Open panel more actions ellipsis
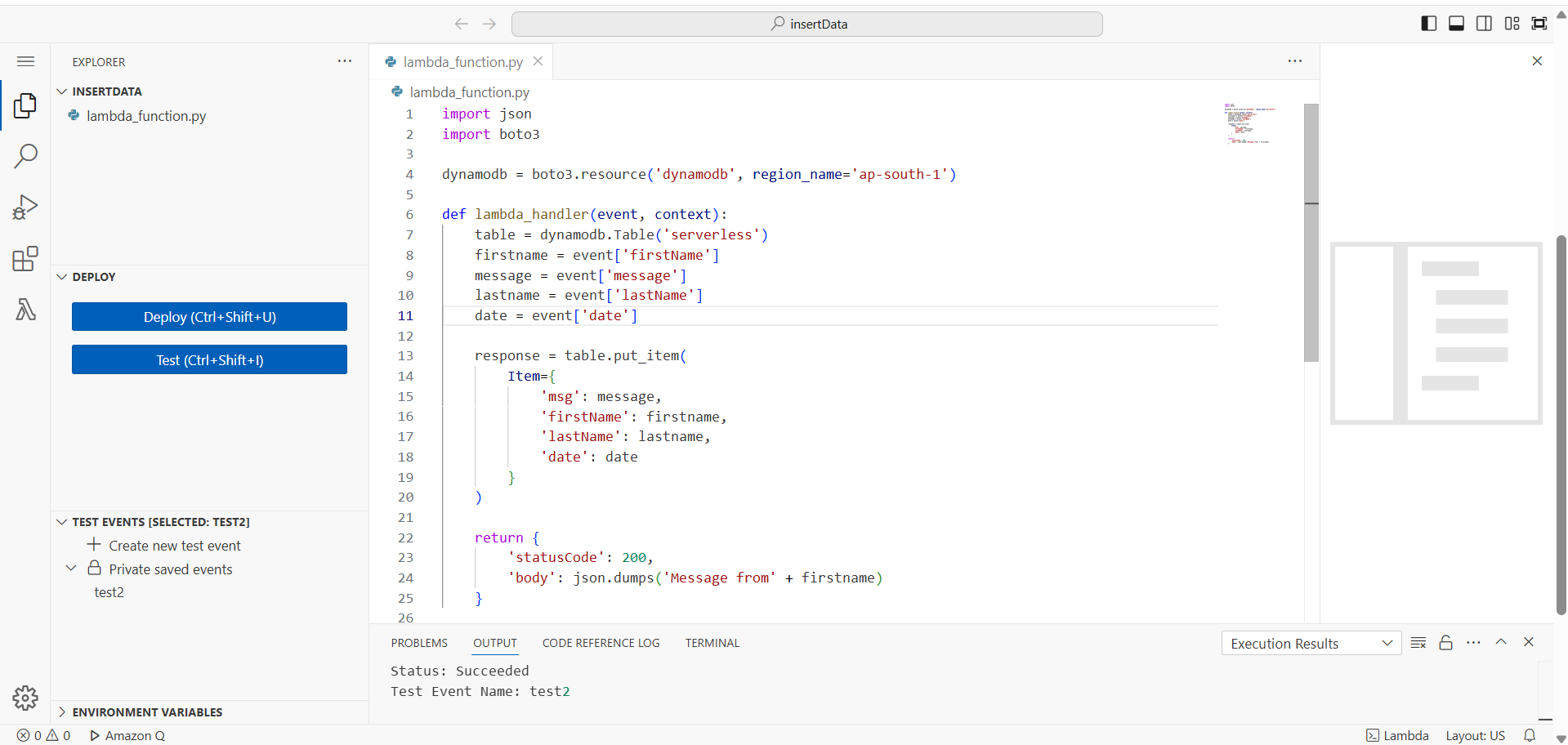The width and height of the screenshot is (1568, 745). pos(1473,643)
